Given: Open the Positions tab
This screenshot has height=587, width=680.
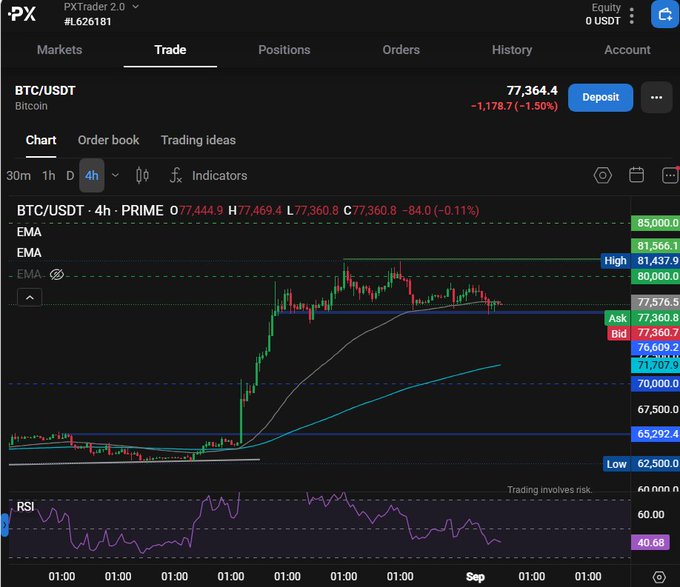Looking at the screenshot, I should (x=284, y=50).
